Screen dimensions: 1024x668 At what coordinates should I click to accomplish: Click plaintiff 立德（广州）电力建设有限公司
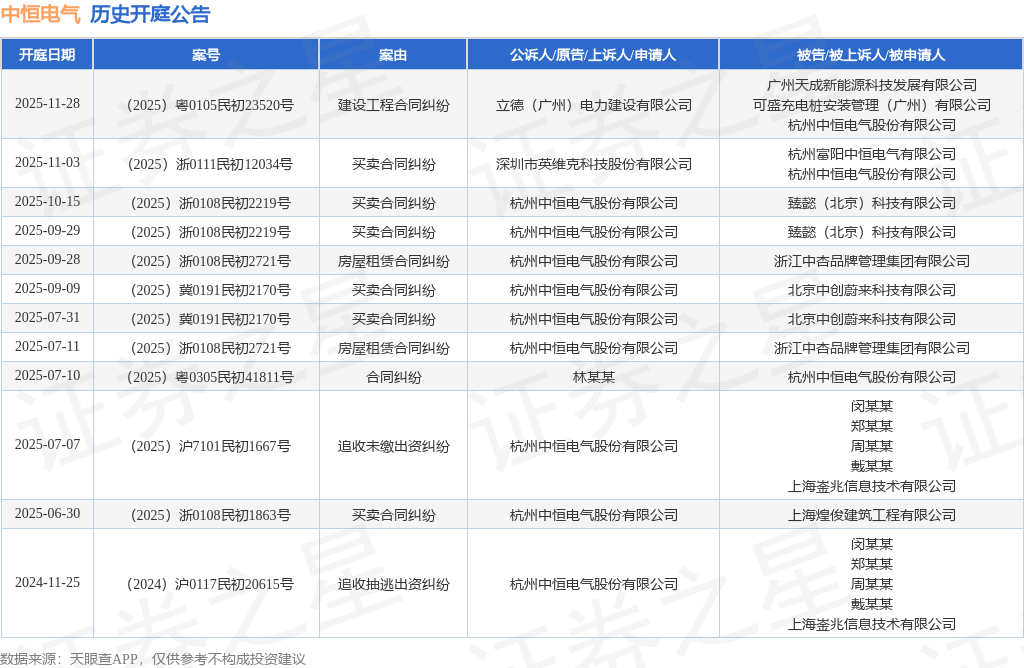tap(594, 105)
